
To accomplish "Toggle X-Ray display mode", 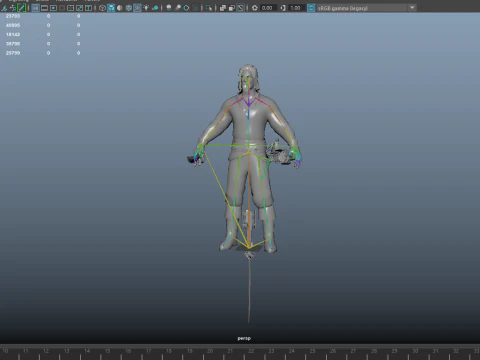I will click(x=223, y=8).
